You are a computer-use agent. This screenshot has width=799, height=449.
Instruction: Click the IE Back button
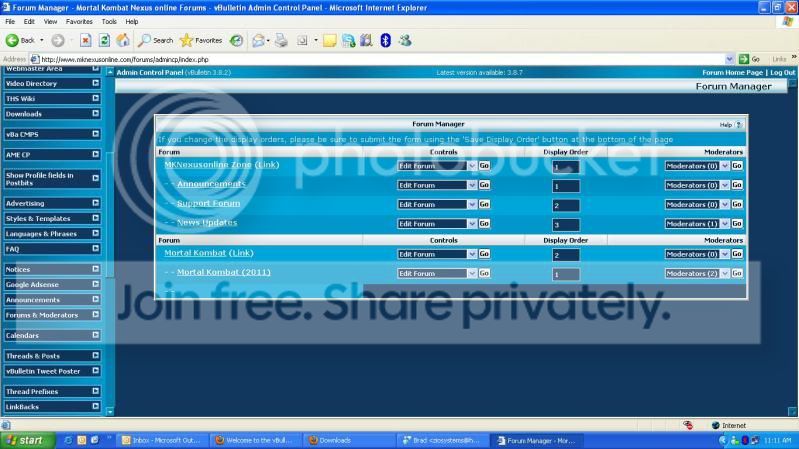[20, 40]
